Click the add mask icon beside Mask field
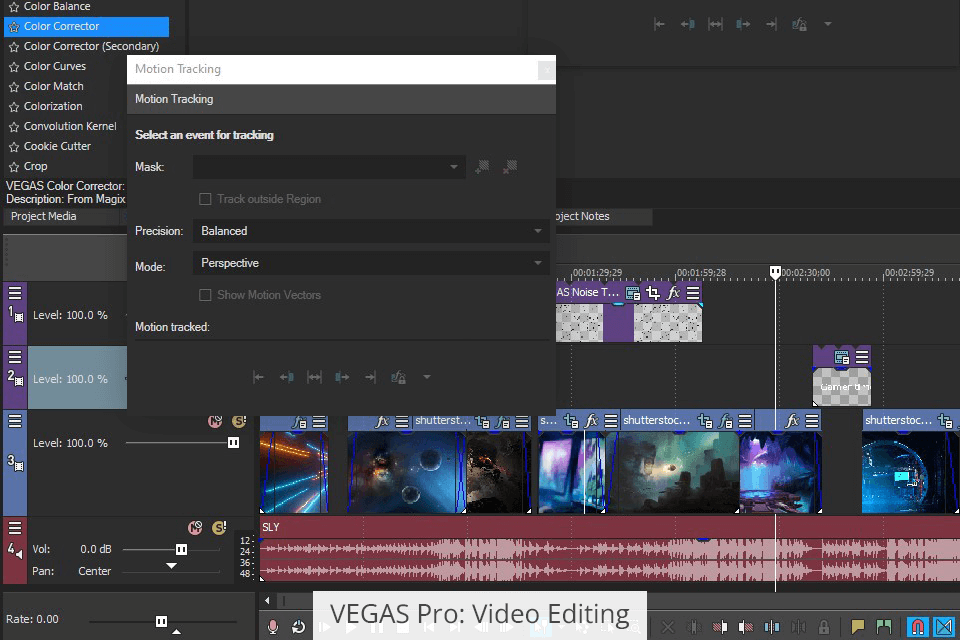This screenshot has height=640, width=960. (x=482, y=167)
